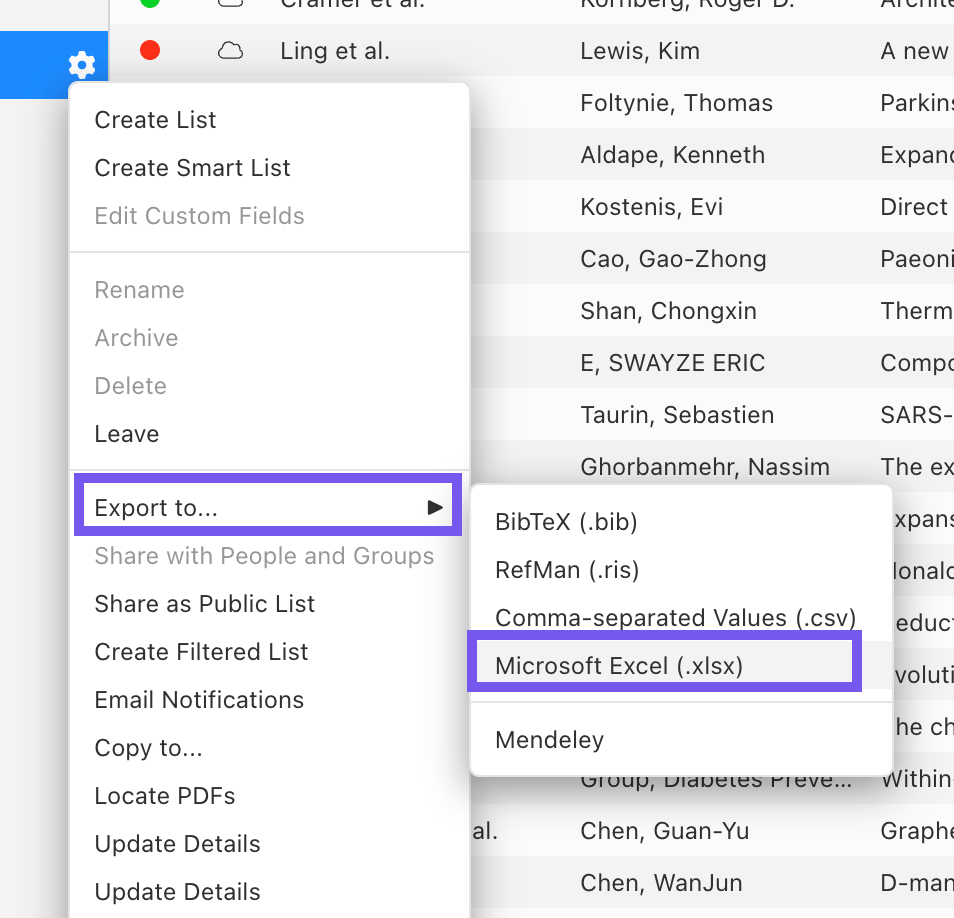Click the gear settings icon in sidebar
Screen dimensions: 954x918
82,66
